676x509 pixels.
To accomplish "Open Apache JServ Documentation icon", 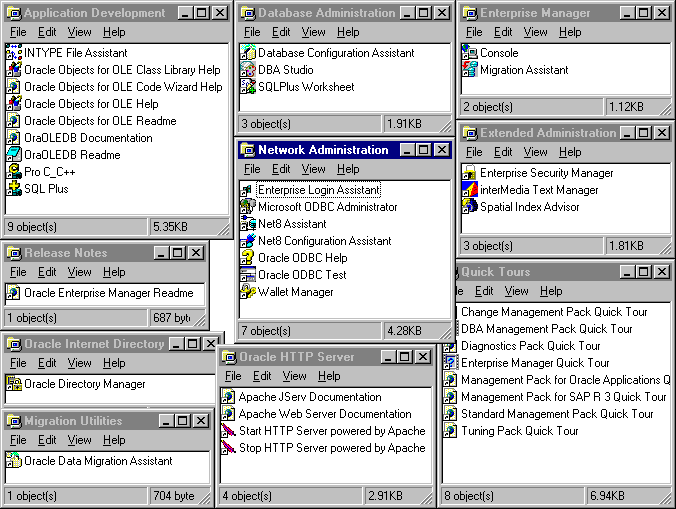I will click(x=228, y=397).
